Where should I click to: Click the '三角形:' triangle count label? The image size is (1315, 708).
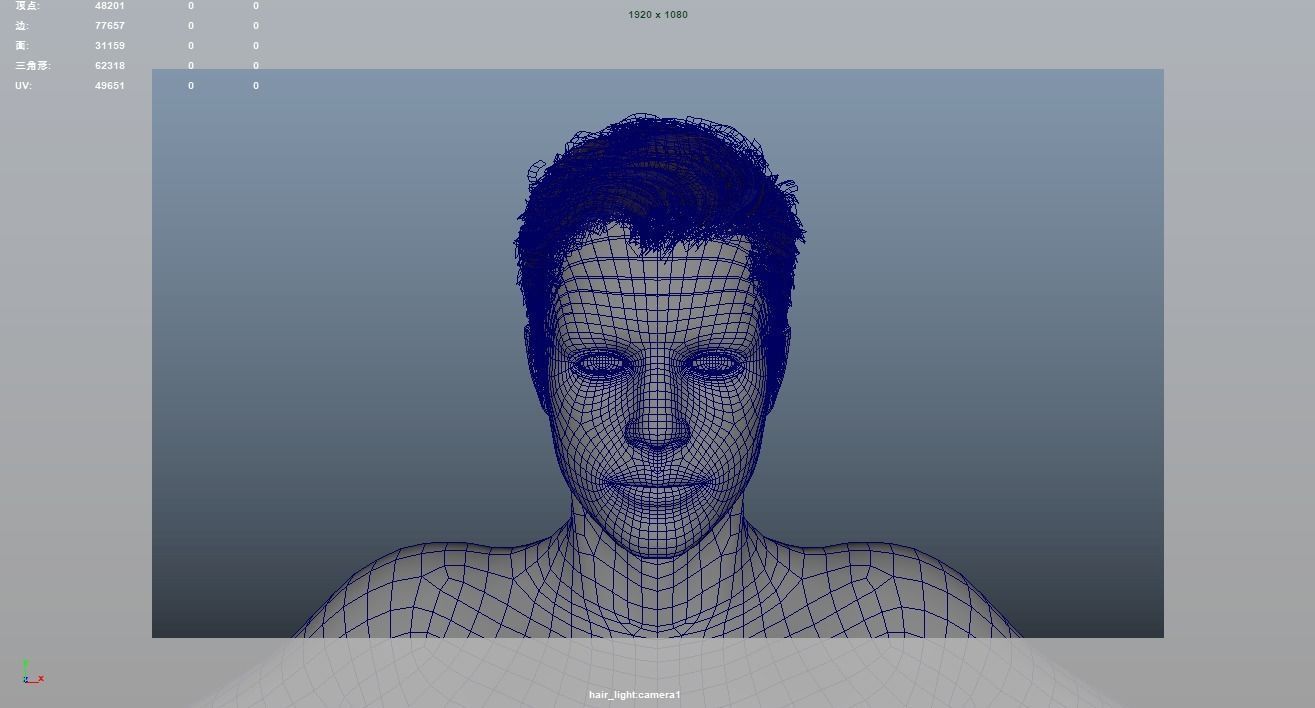click(33, 66)
